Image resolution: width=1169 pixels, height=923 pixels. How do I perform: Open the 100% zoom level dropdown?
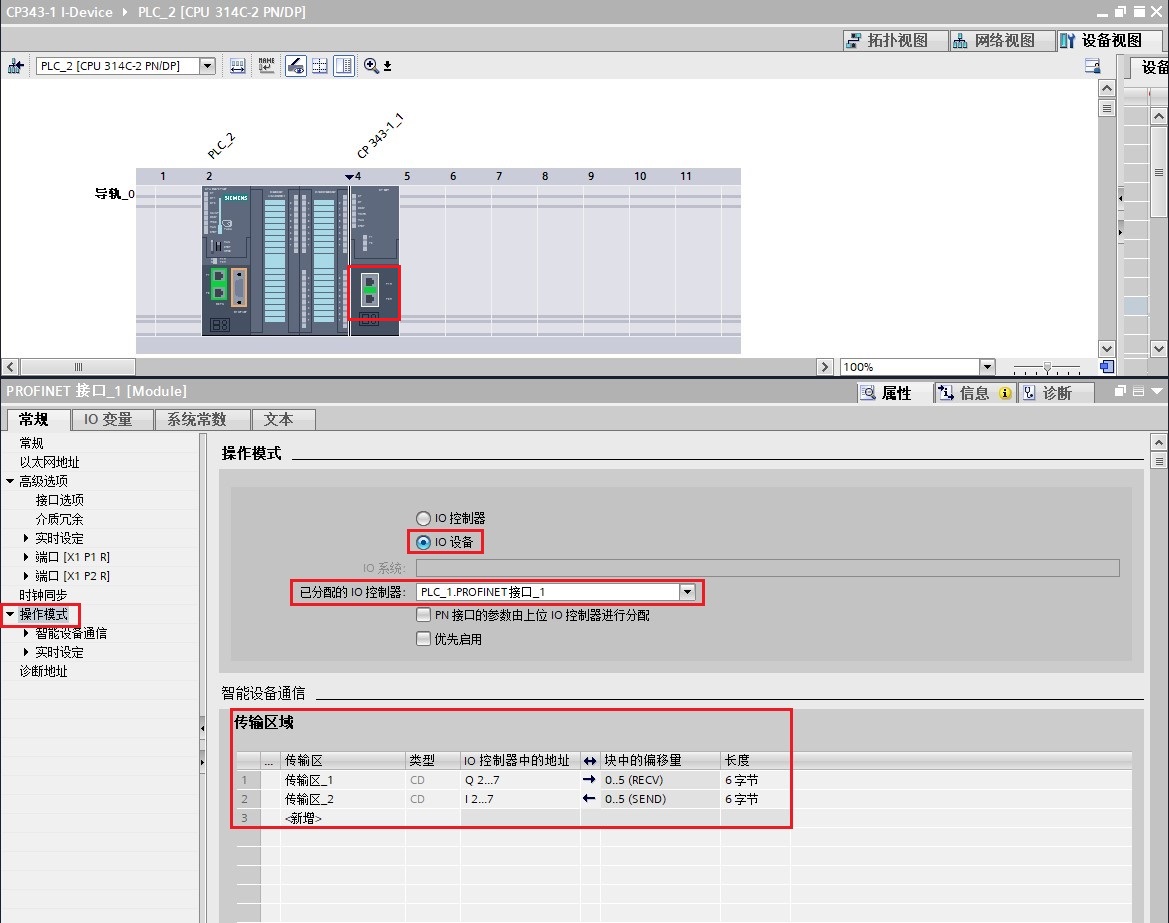987,367
